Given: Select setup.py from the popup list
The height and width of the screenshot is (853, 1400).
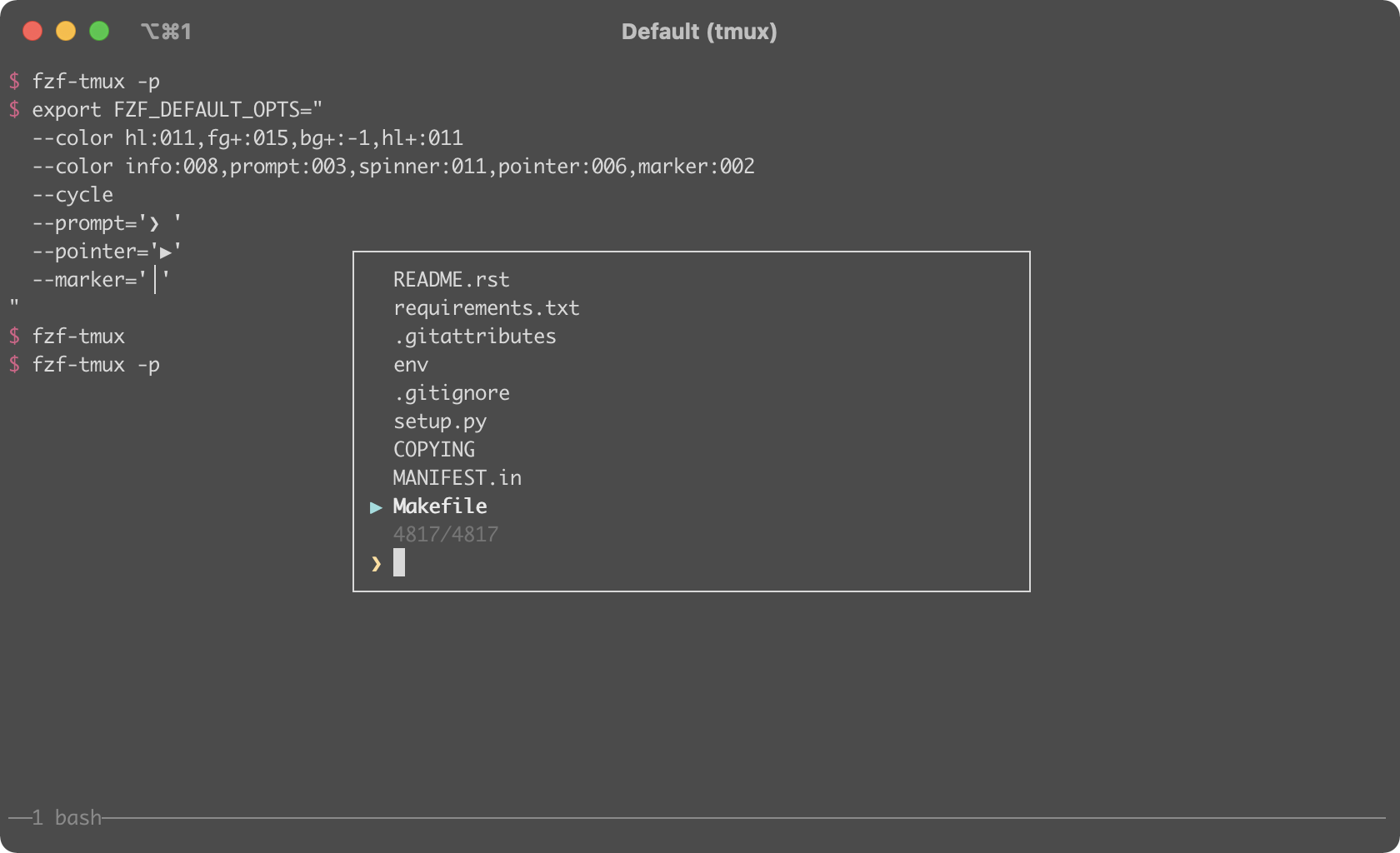Looking at the screenshot, I should pos(441,421).
